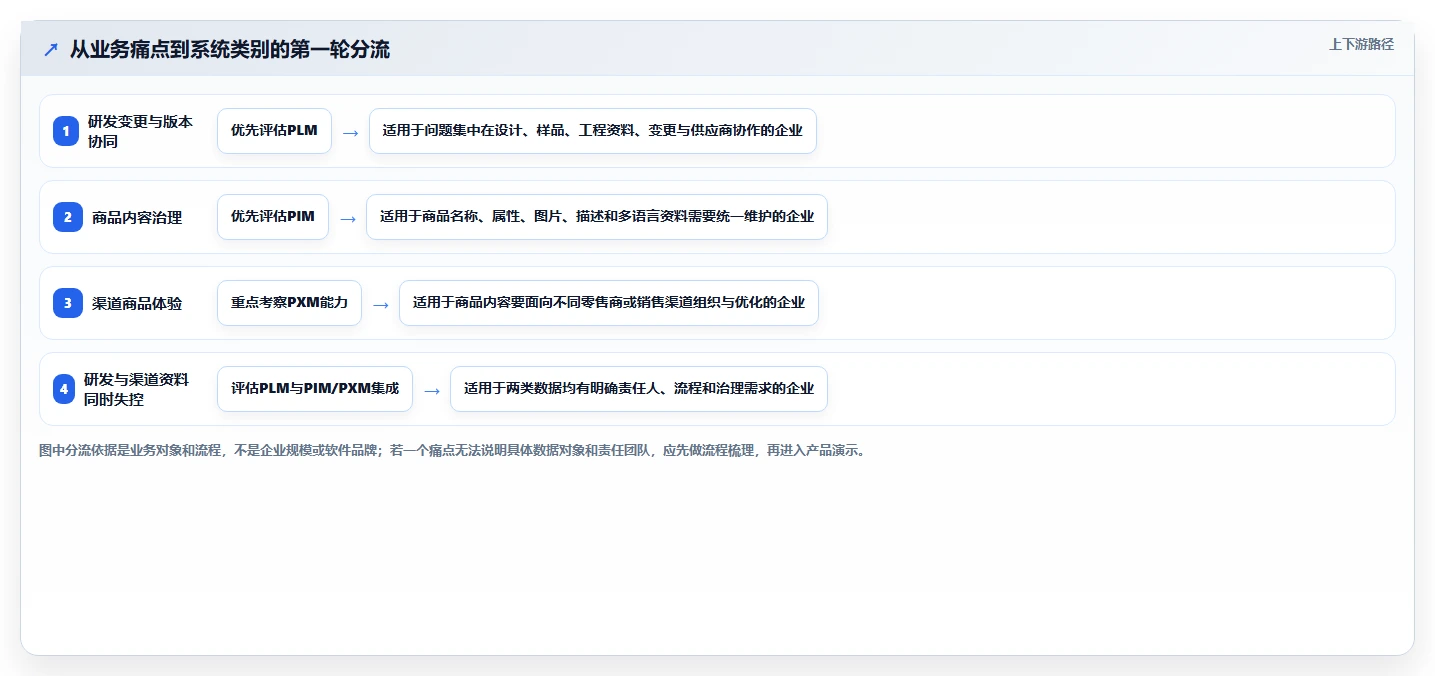Select 优先评估PIM box
1435x676 pixels.
[273, 217]
